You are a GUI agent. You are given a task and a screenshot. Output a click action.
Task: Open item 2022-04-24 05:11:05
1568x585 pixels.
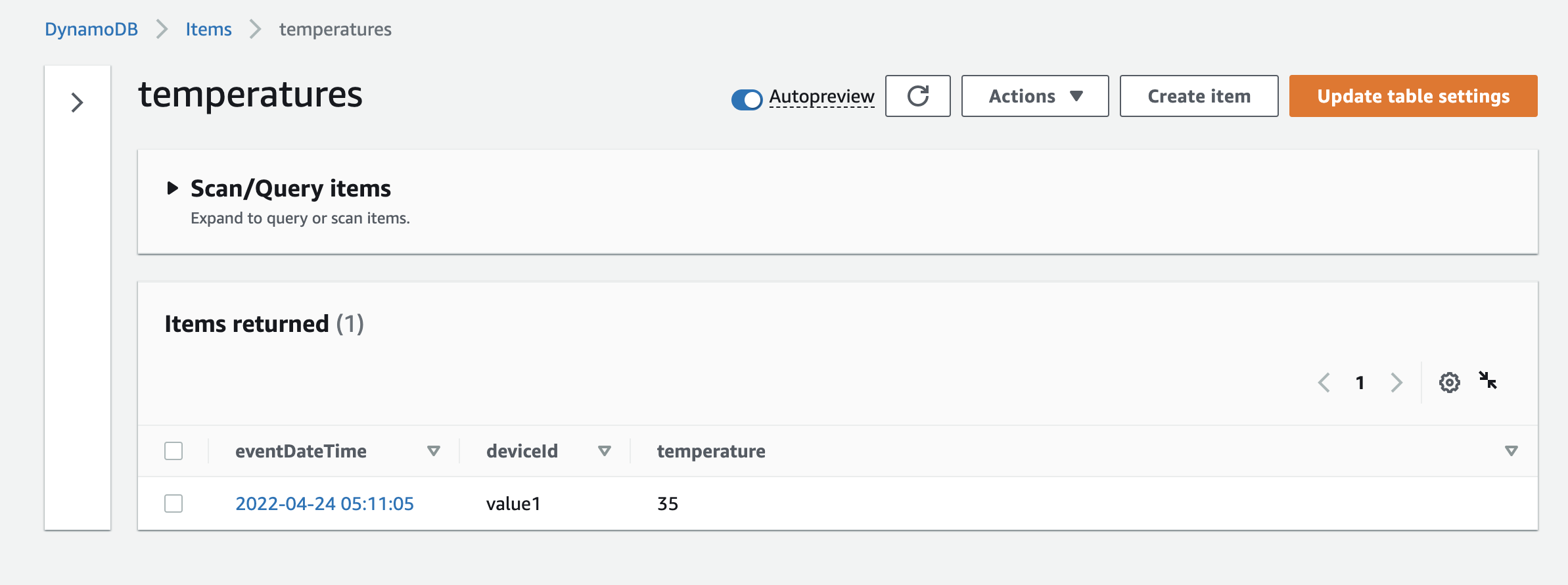pyautogui.click(x=325, y=503)
